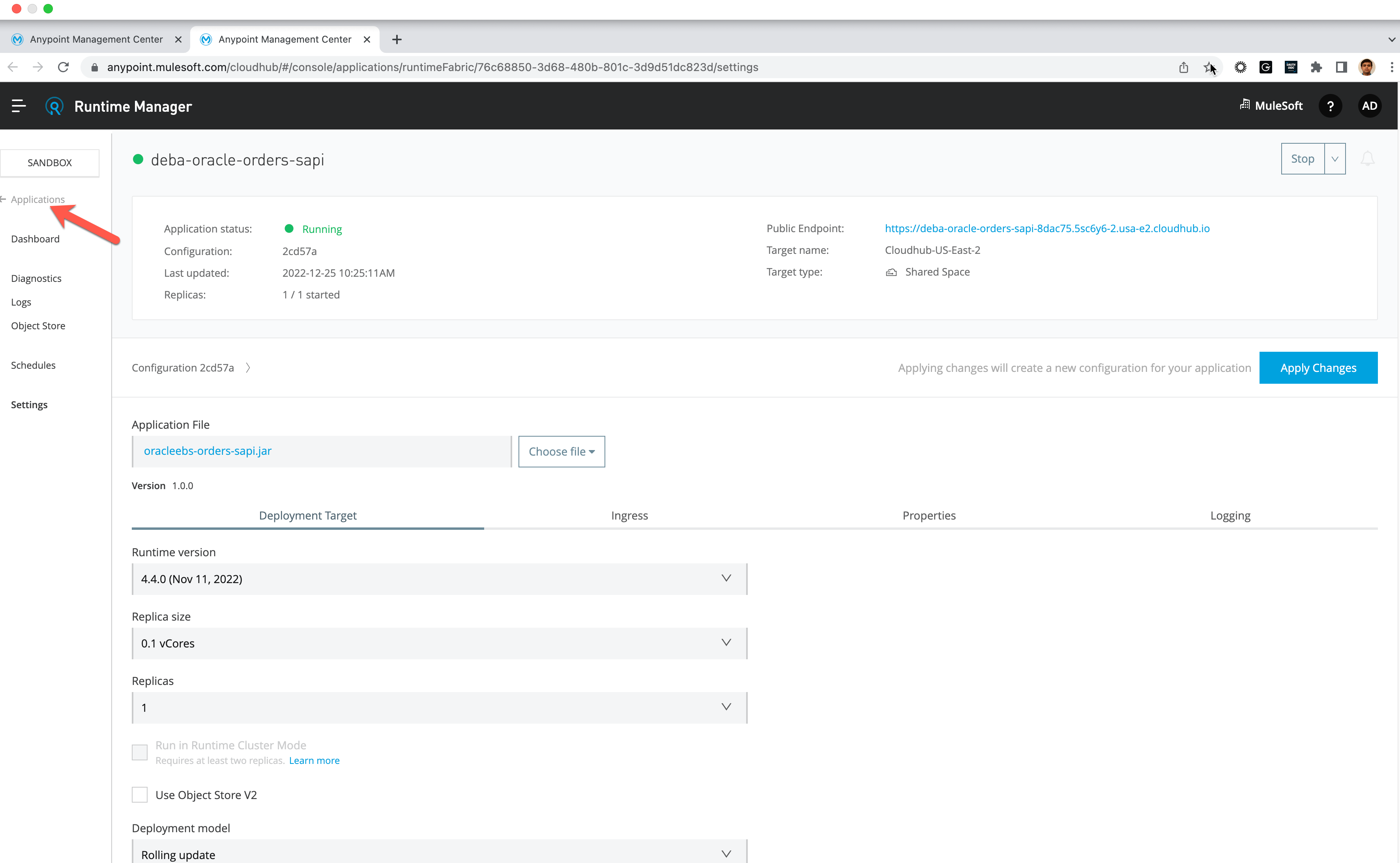This screenshot has width=1400, height=863.
Task: Open Settings in the sidebar
Action: 29,405
